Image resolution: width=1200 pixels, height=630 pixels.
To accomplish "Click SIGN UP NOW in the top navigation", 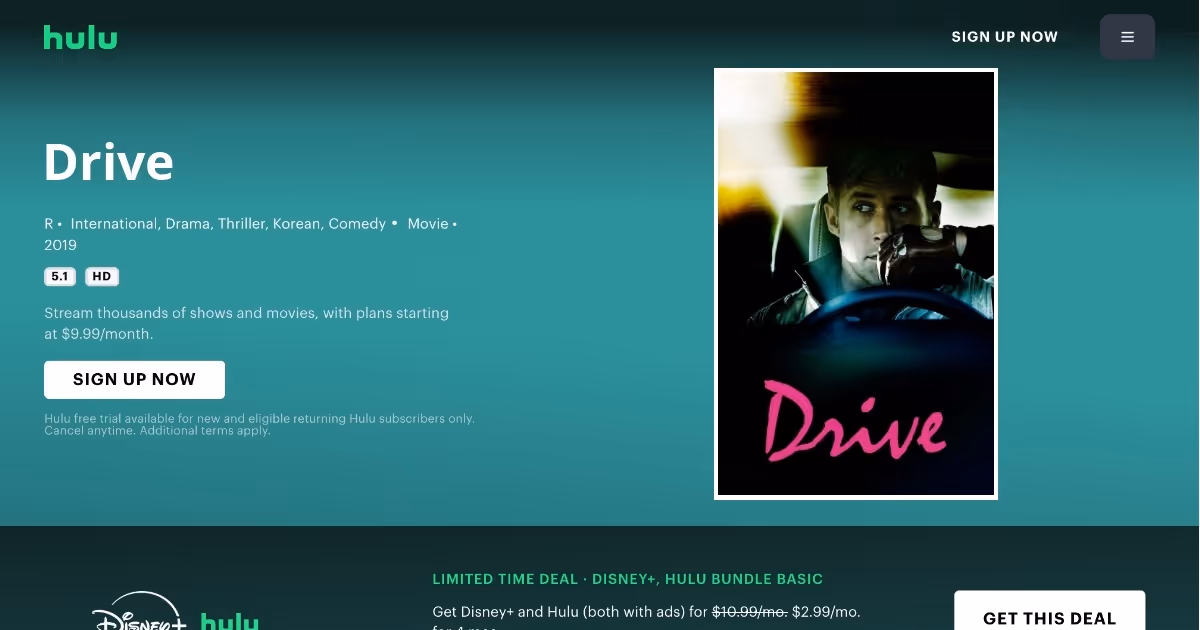I will (x=1004, y=37).
